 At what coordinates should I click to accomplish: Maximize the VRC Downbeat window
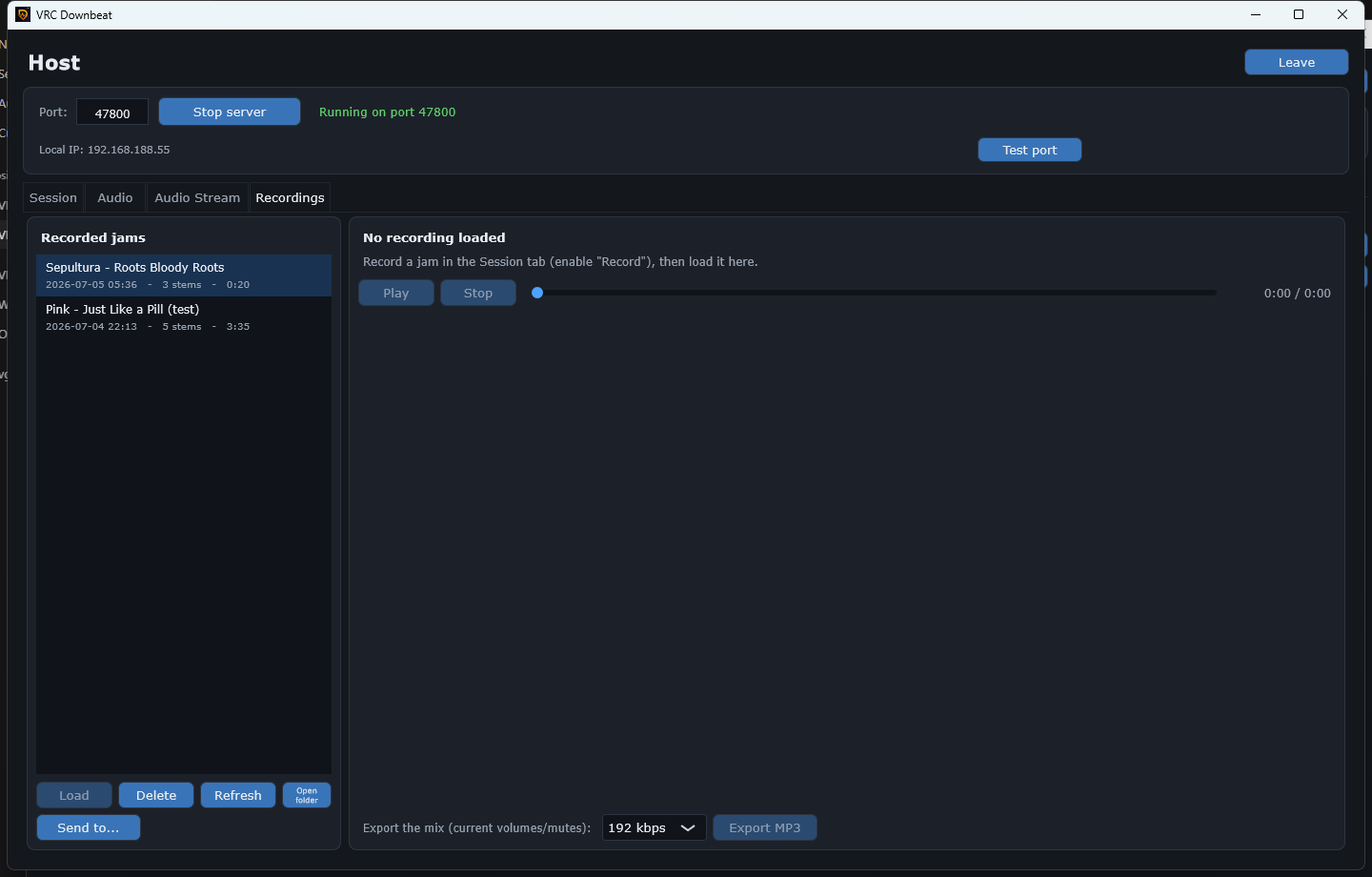tap(1299, 14)
